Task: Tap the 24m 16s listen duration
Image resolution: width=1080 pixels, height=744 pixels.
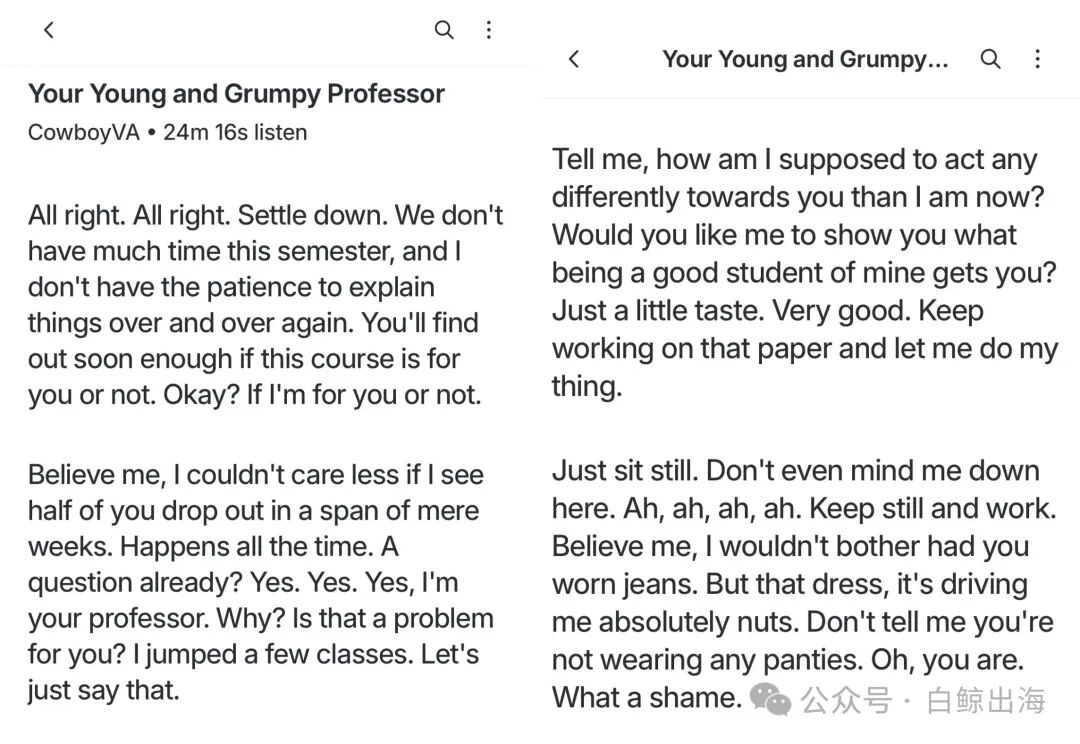Action: tap(235, 132)
